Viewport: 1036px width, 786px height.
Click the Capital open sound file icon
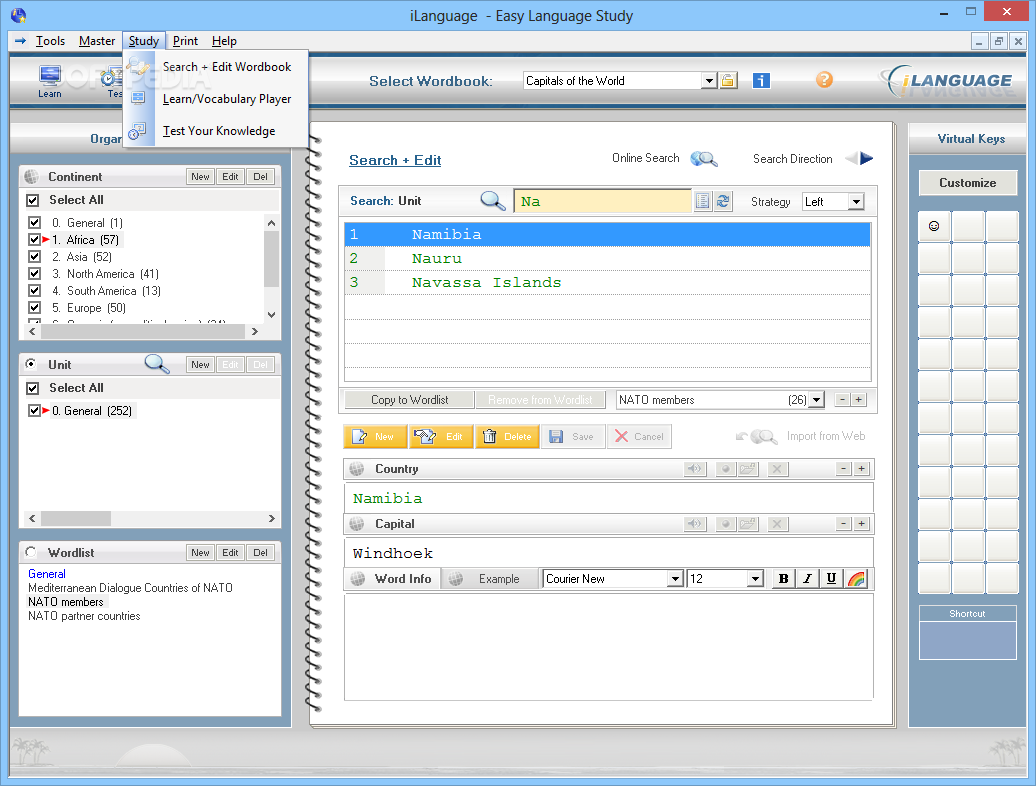[747, 524]
